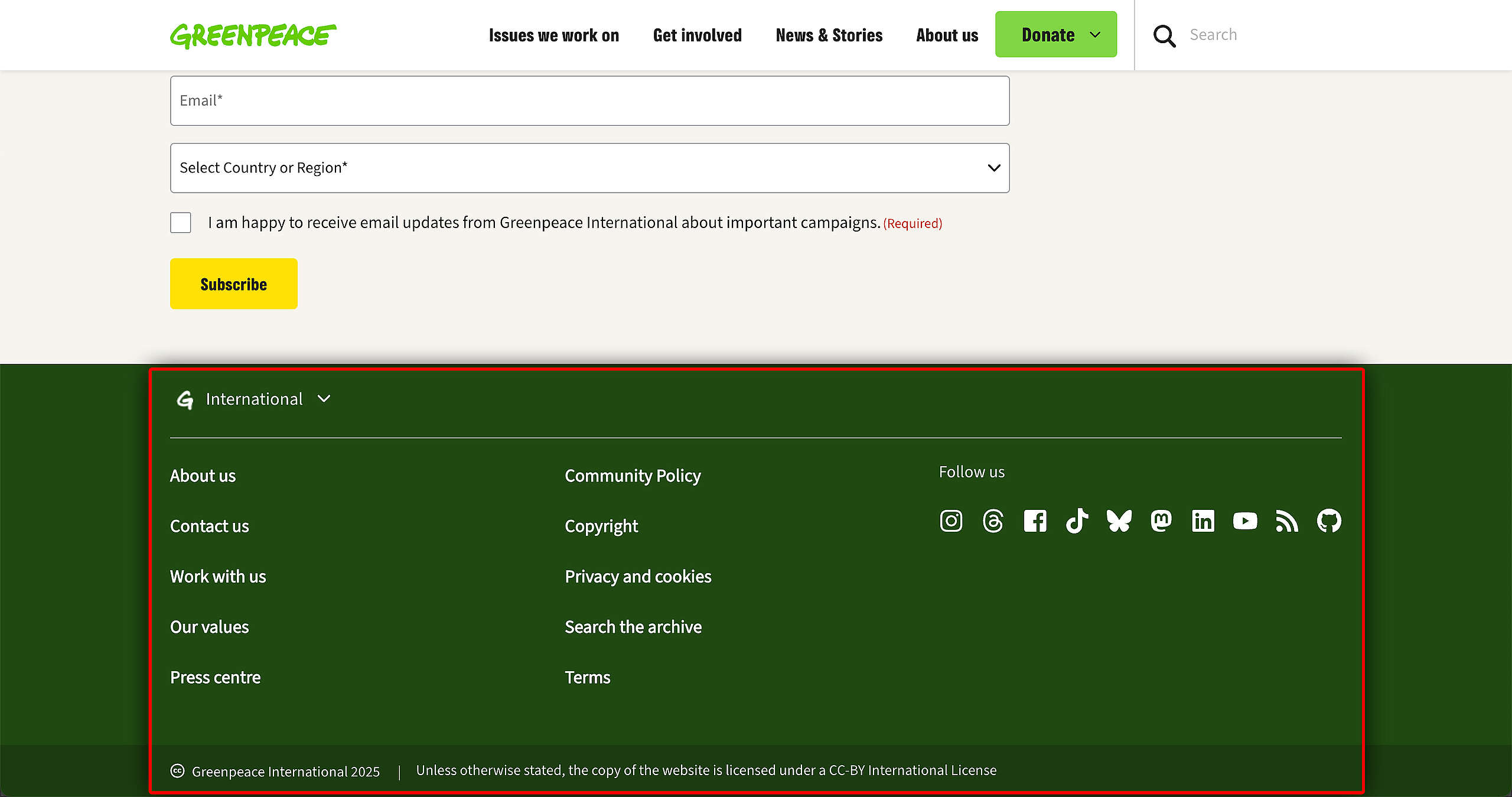The image size is (1512, 797).
Task: Click the yellow Subscribe button
Action: pyautogui.click(x=234, y=284)
